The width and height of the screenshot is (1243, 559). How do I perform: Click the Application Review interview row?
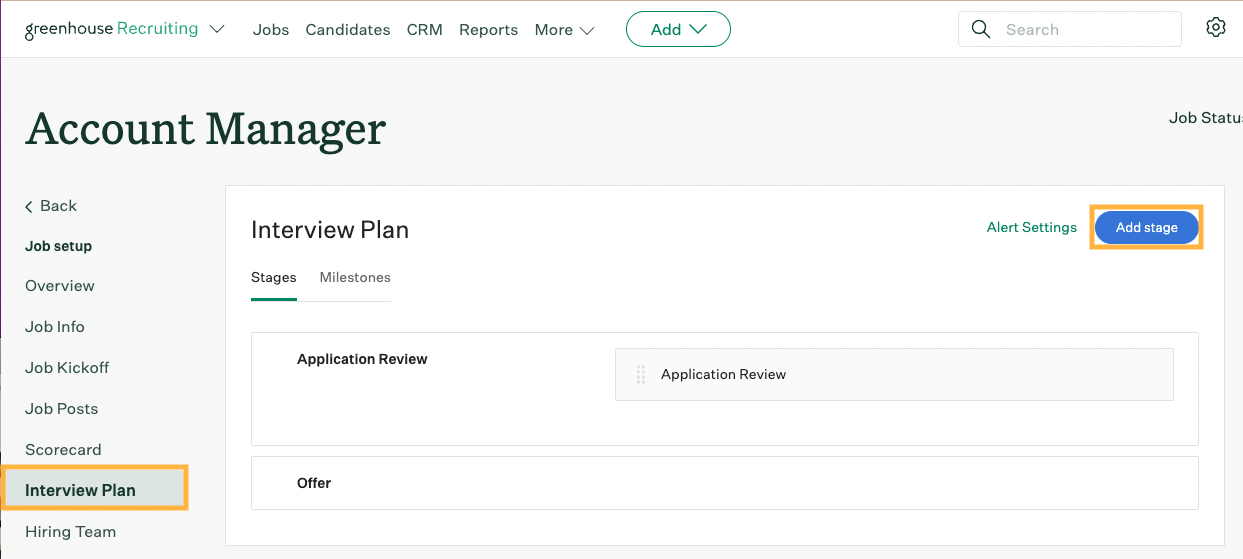(893, 374)
